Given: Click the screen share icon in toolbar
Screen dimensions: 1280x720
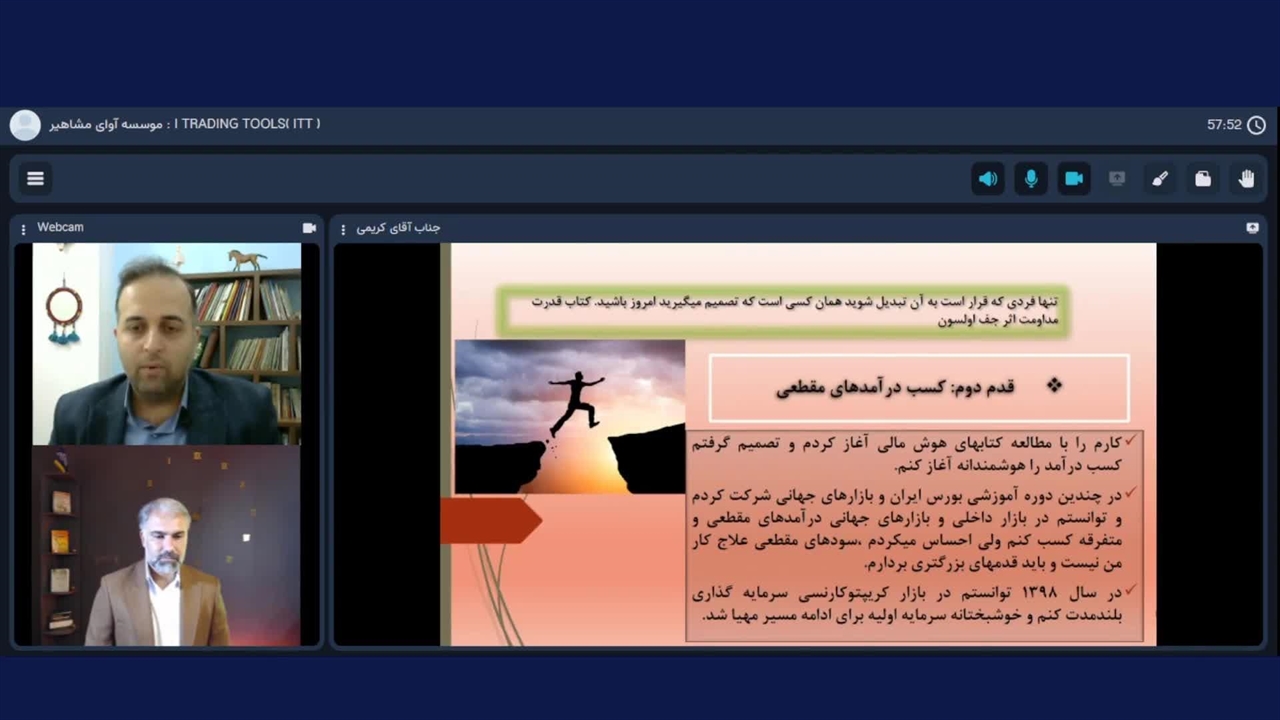Looking at the screenshot, I should coord(1117,179).
